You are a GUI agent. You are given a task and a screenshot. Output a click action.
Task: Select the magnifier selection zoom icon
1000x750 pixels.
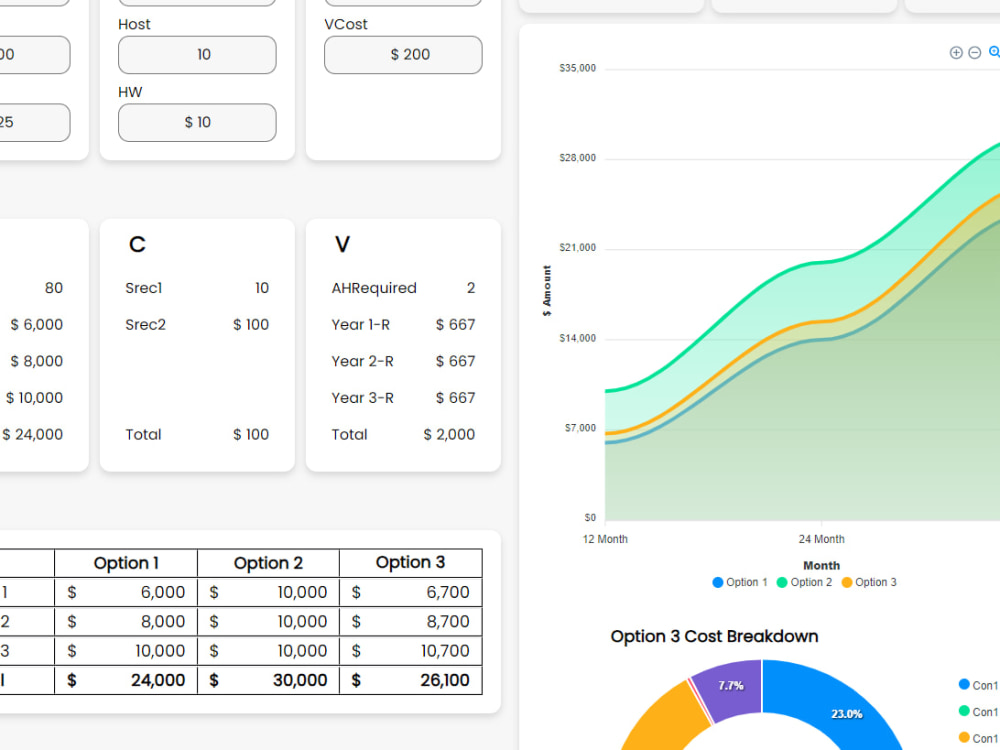[994, 52]
